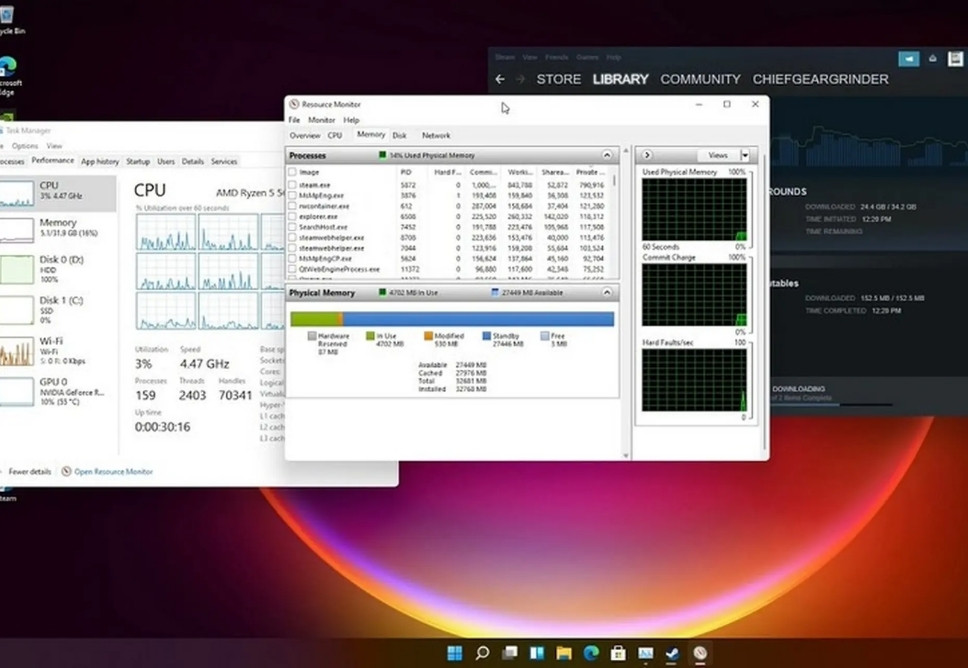Click Fewer details in Task Manager
Screen dimensions: 968x668
click(29, 471)
